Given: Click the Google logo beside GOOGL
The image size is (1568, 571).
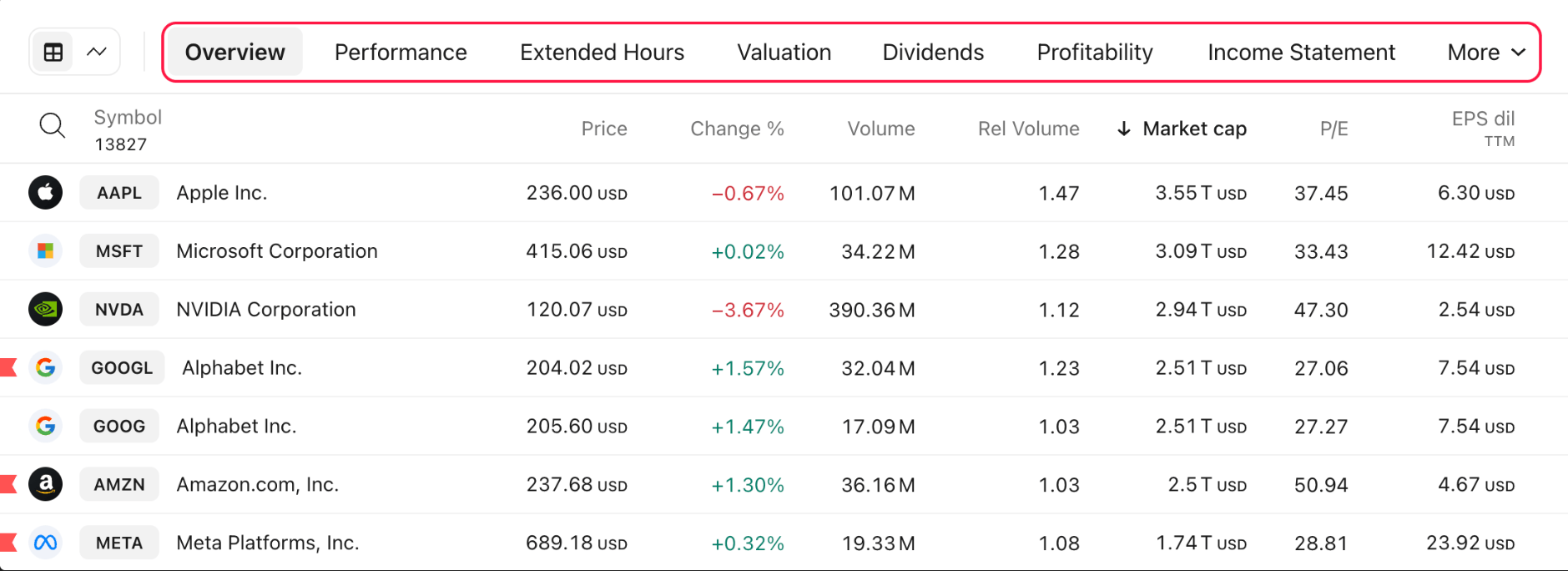Looking at the screenshot, I should [46, 368].
